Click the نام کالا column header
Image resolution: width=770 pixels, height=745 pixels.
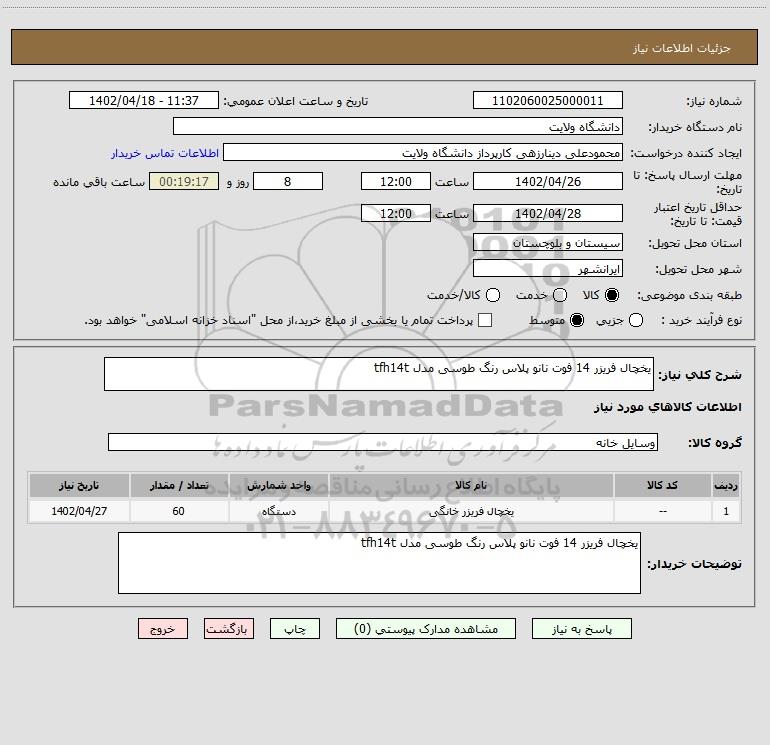471,485
